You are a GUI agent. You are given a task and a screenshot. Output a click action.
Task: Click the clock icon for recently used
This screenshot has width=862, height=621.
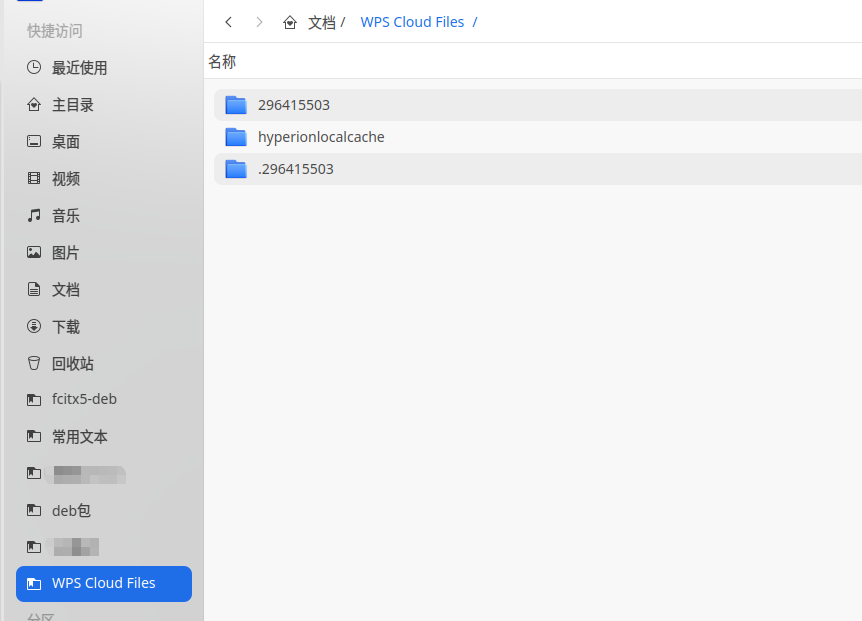[34, 68]
